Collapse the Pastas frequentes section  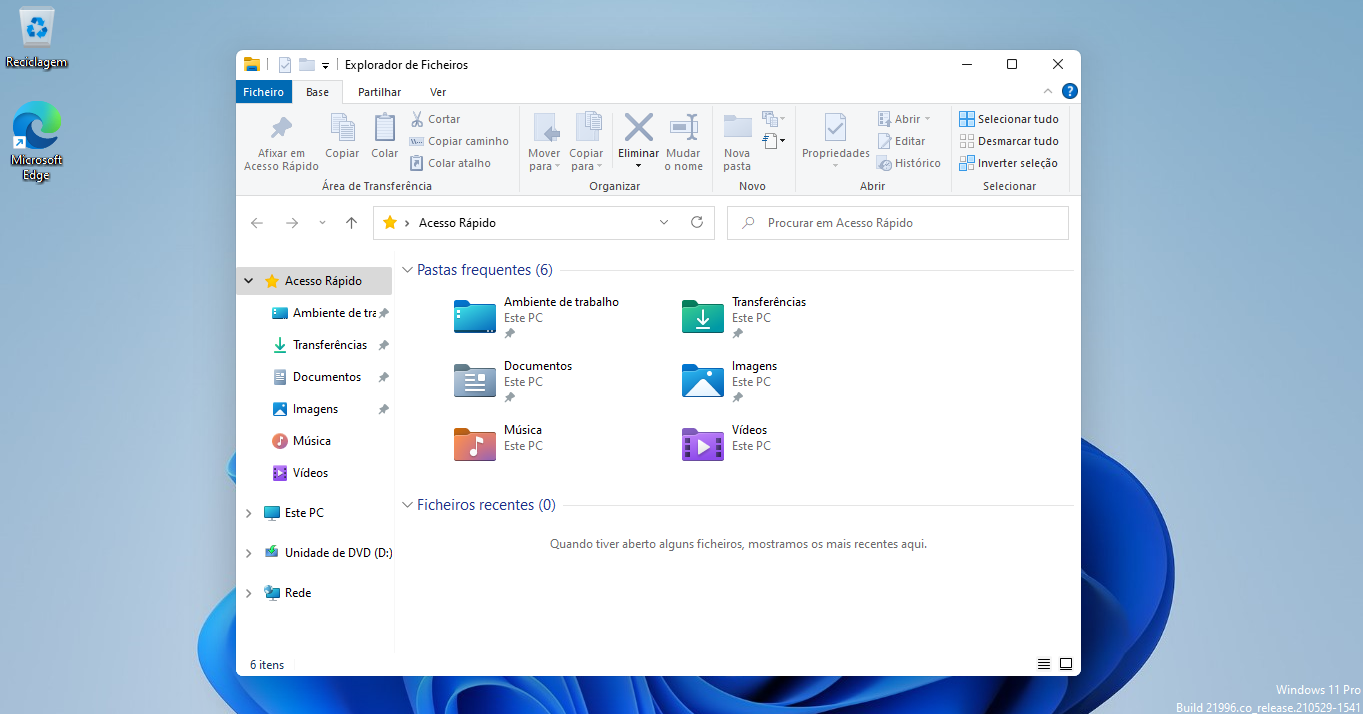407,270
